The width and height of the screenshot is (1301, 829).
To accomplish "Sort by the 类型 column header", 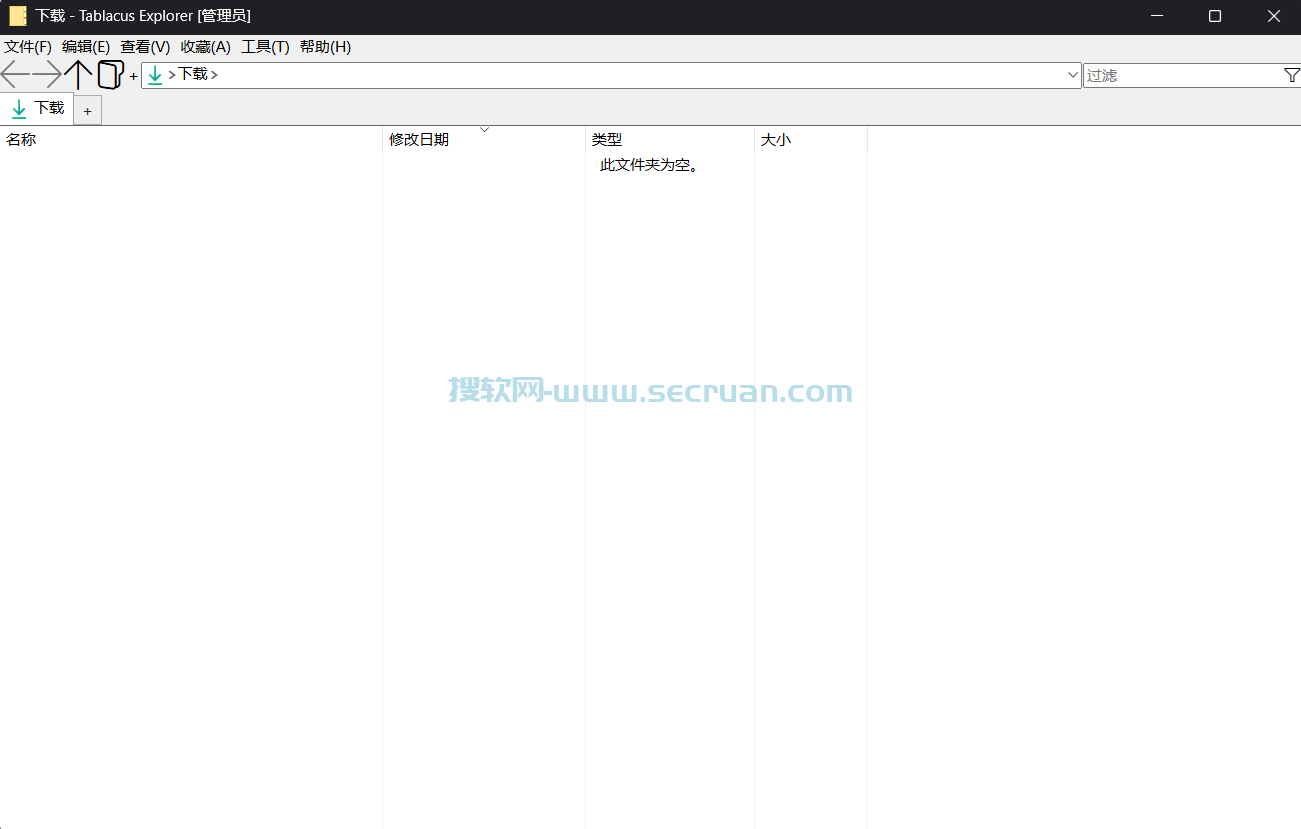I will click(x=670, y=140).
